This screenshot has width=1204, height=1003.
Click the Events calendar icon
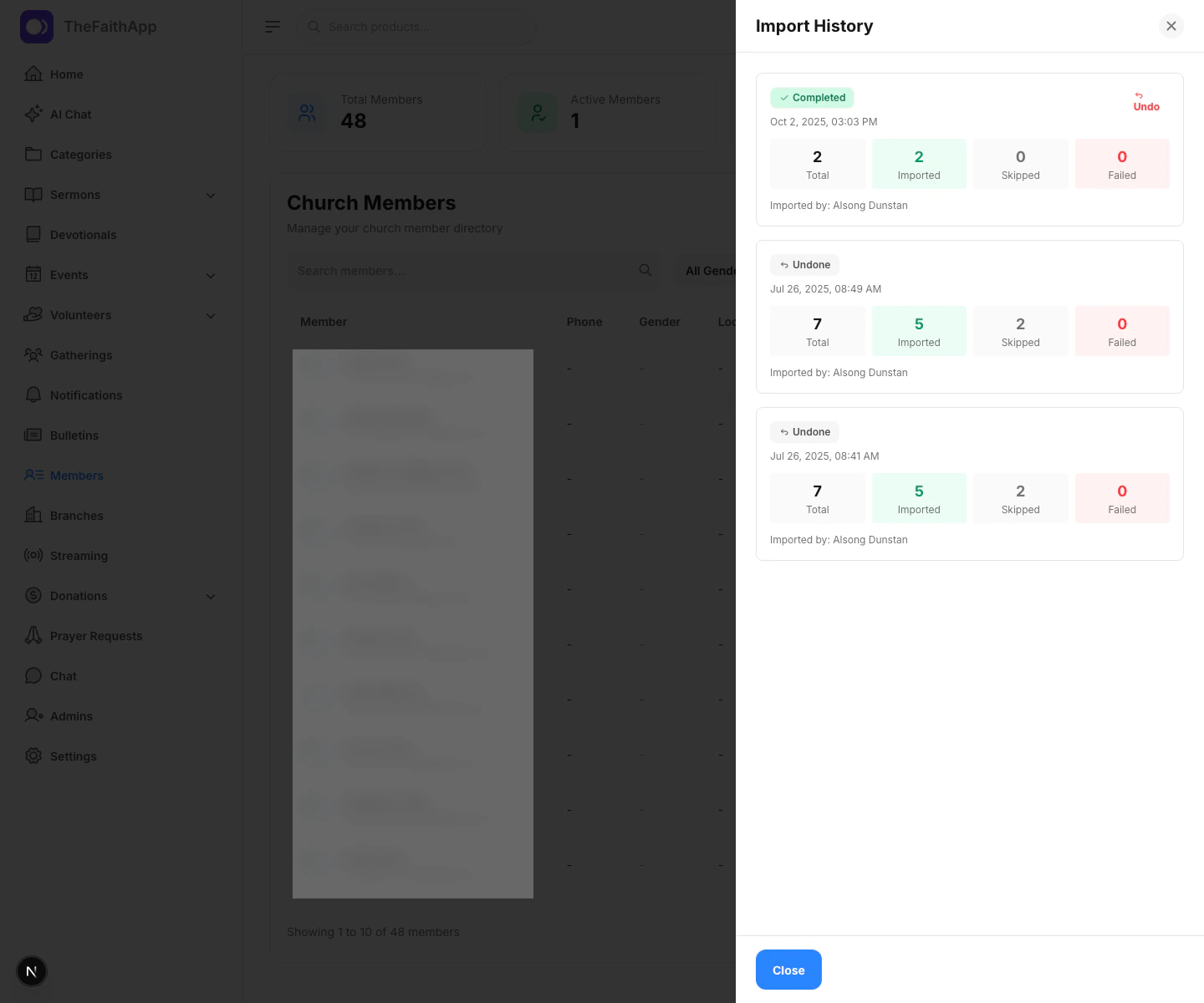tap(33, 274)
